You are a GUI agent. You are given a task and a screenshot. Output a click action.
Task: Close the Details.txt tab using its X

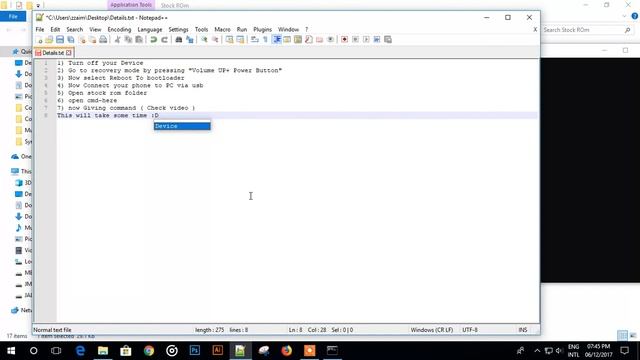[69, 53]
